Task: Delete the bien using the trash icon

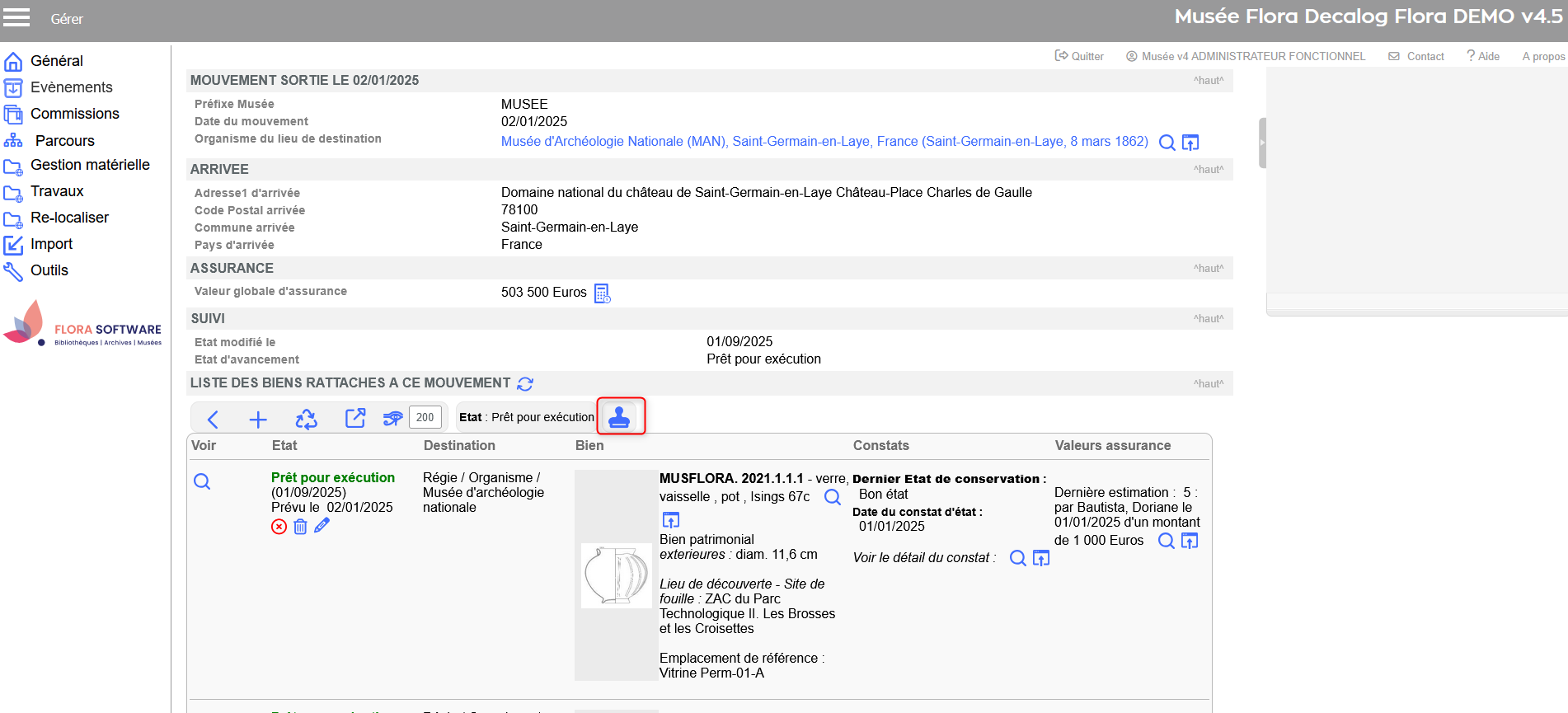Action: point(300,527)
